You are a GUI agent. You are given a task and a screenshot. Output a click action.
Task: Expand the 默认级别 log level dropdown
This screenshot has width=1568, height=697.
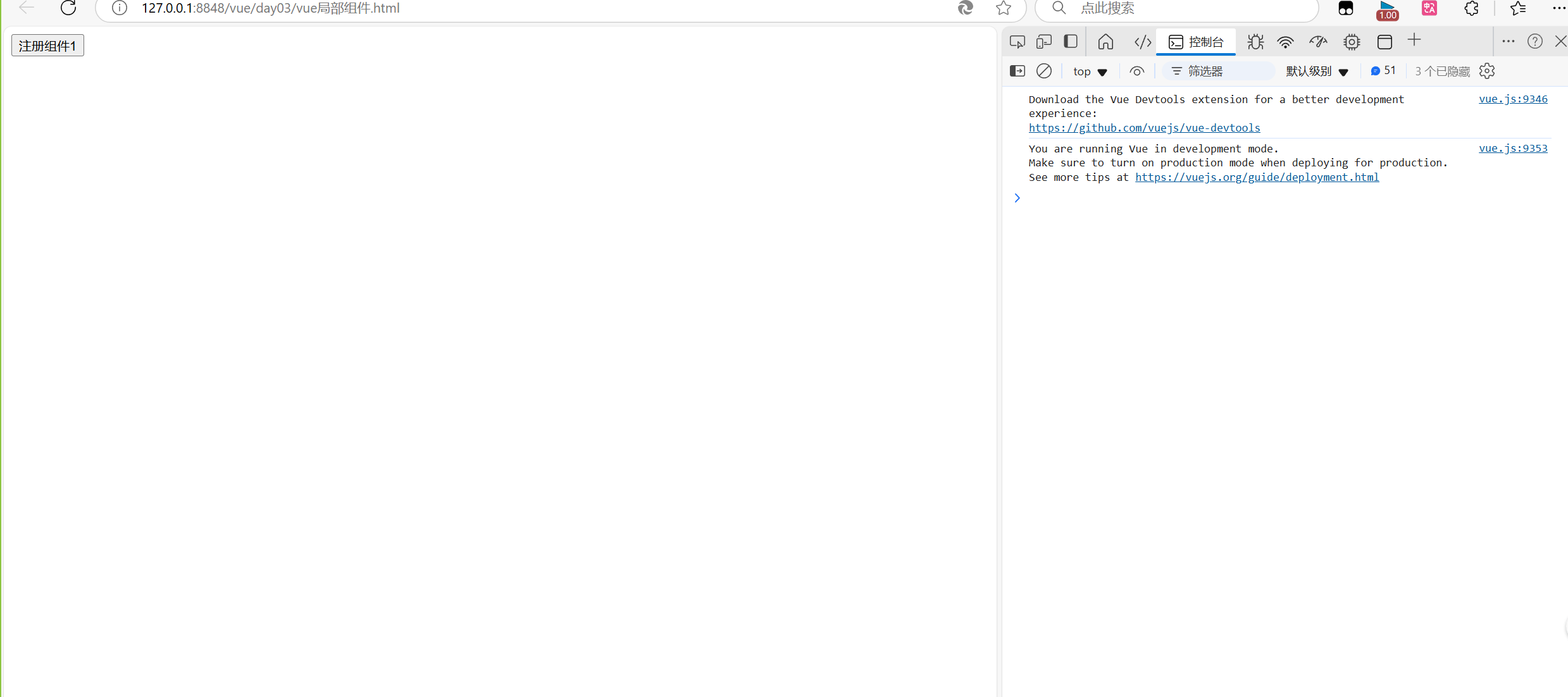point(1317,71)
